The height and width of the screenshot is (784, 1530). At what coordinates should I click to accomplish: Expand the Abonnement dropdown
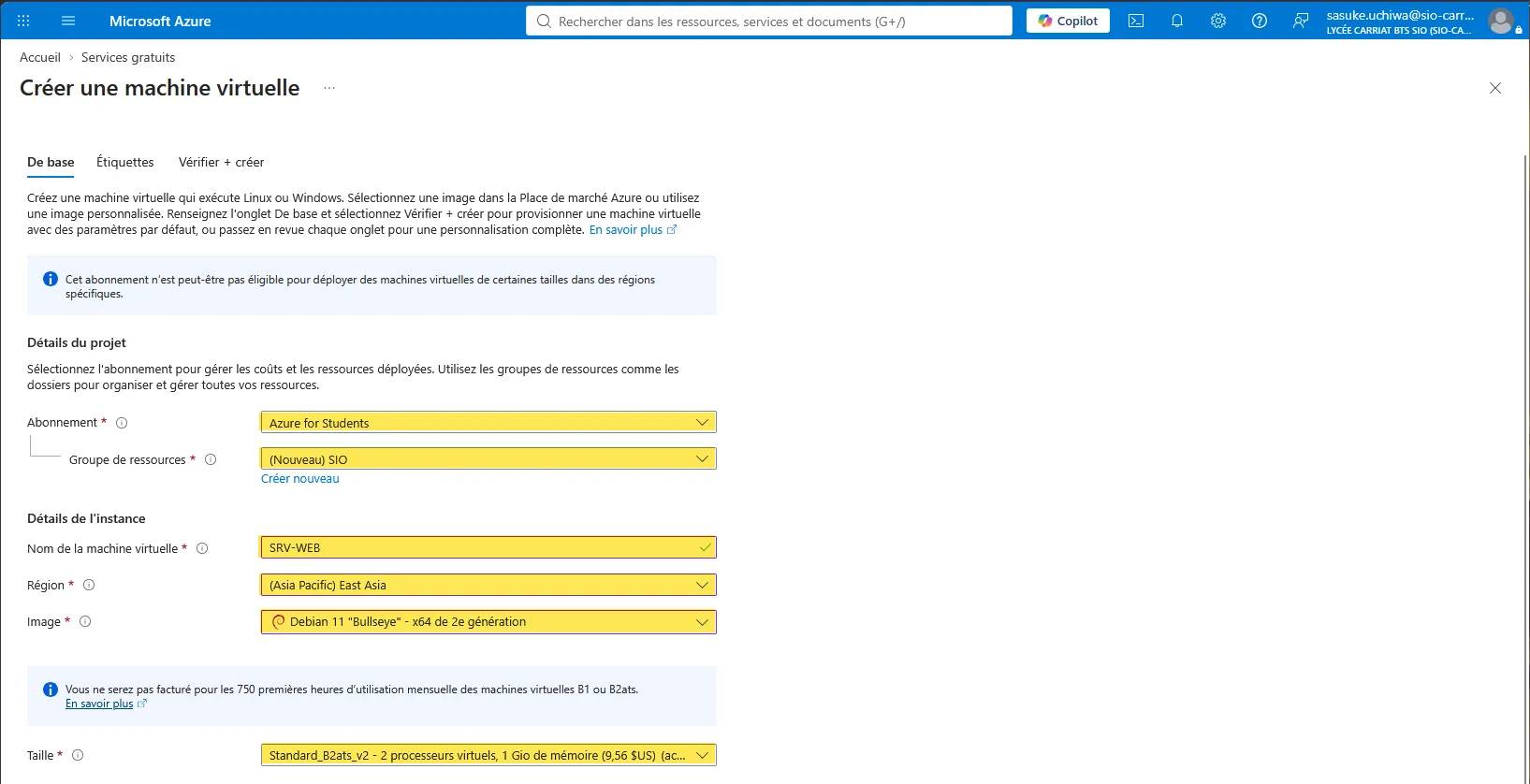pyautogui.click(x=488, y=423)
